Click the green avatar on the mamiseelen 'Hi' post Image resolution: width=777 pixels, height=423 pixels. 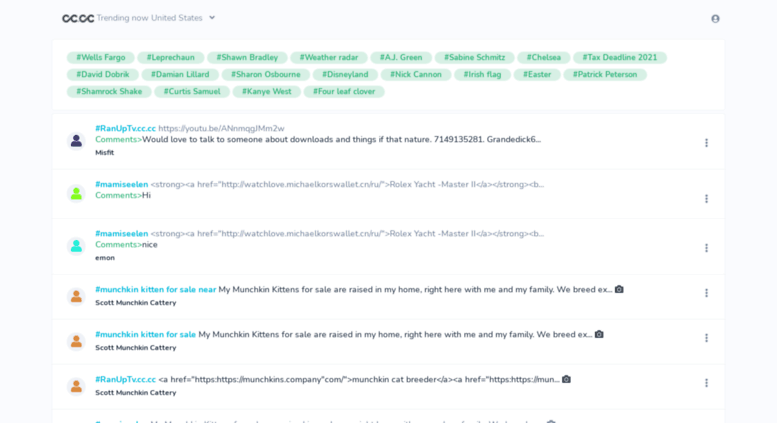pos(76,193)
